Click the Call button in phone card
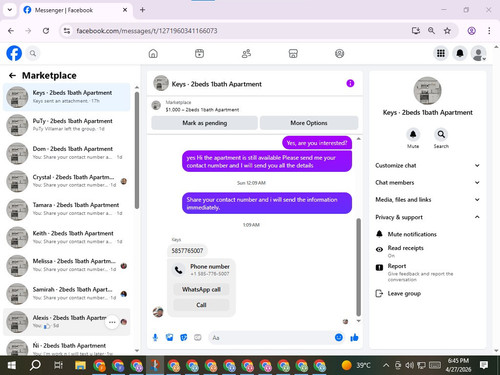 [201, 305]
